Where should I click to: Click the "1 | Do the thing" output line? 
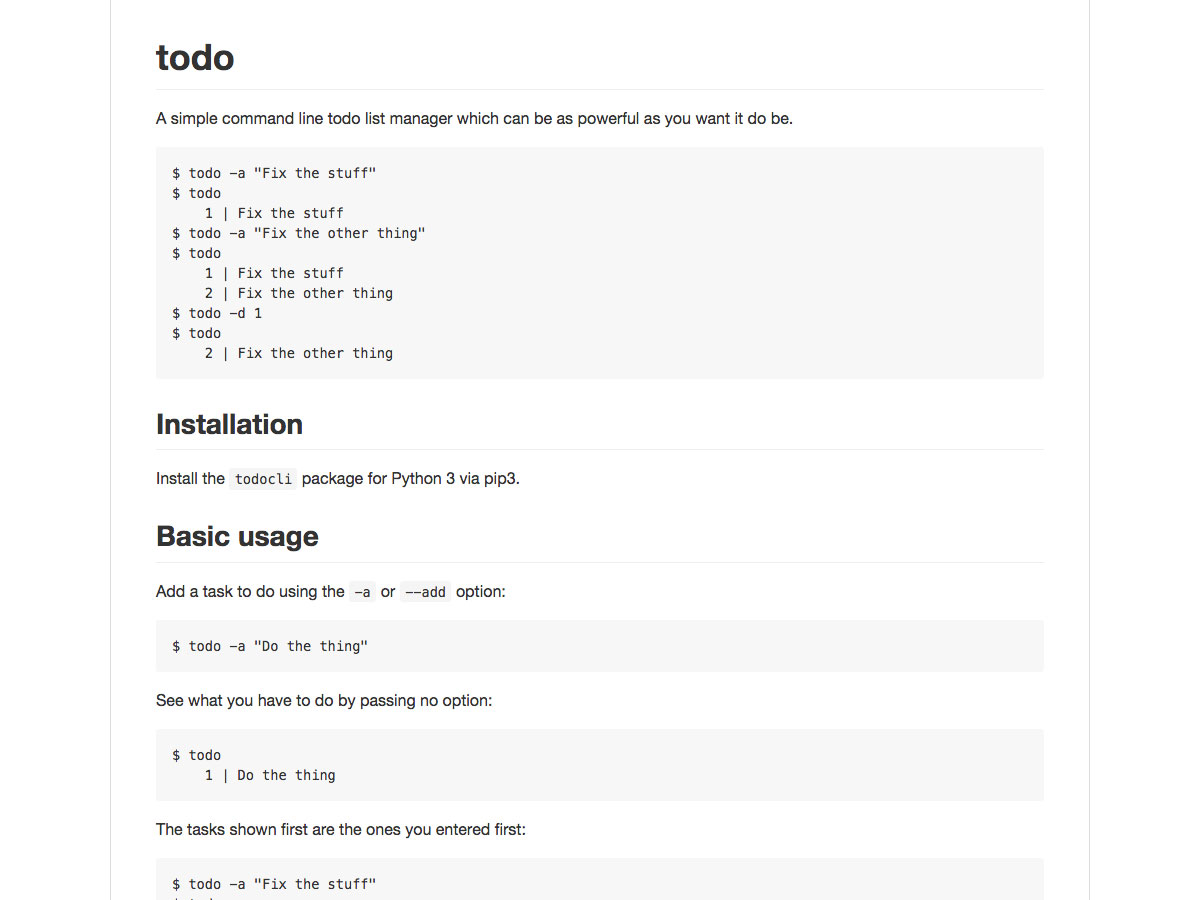(270, 775)
